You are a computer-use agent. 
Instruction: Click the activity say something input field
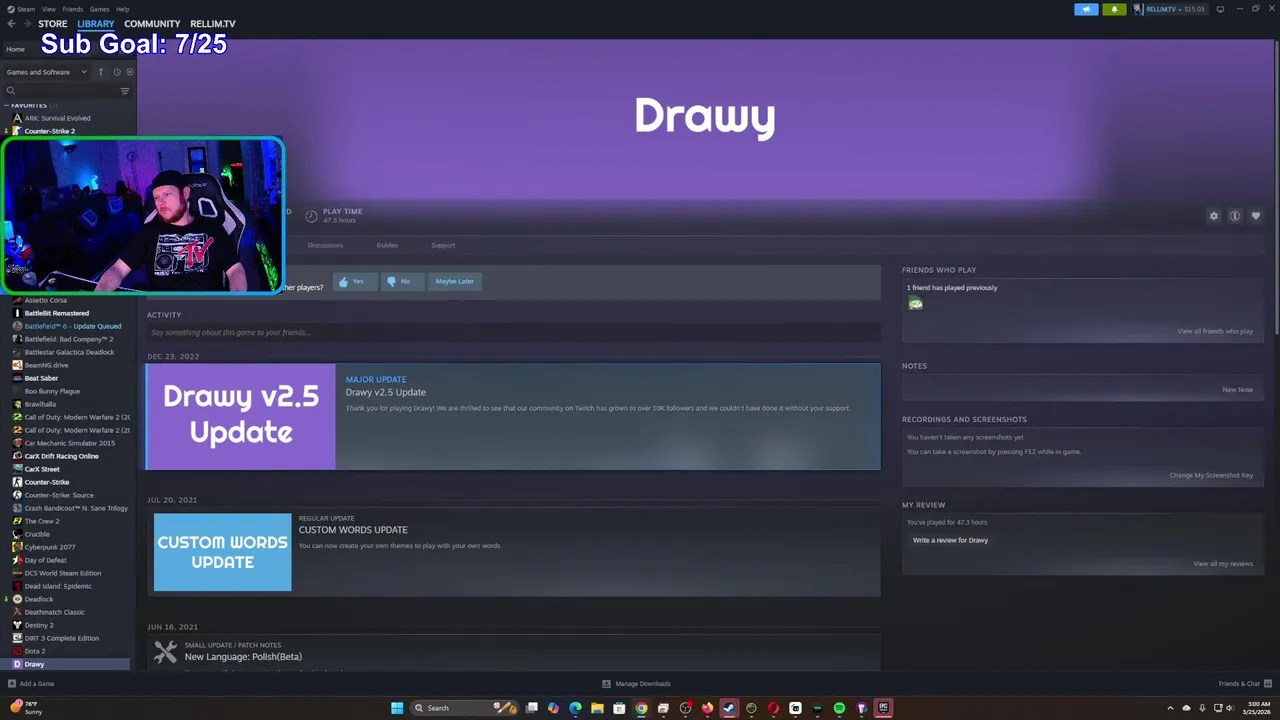click(x=513, y=332)
